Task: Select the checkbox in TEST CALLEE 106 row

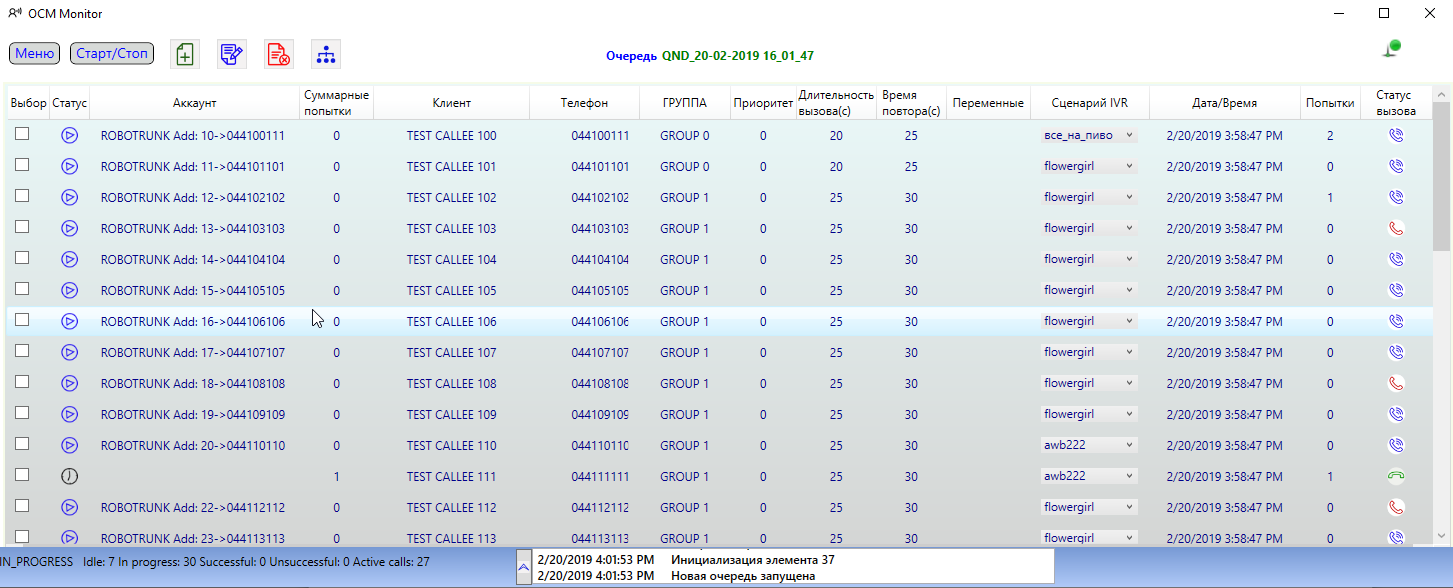Action: [x=22, y=320]
